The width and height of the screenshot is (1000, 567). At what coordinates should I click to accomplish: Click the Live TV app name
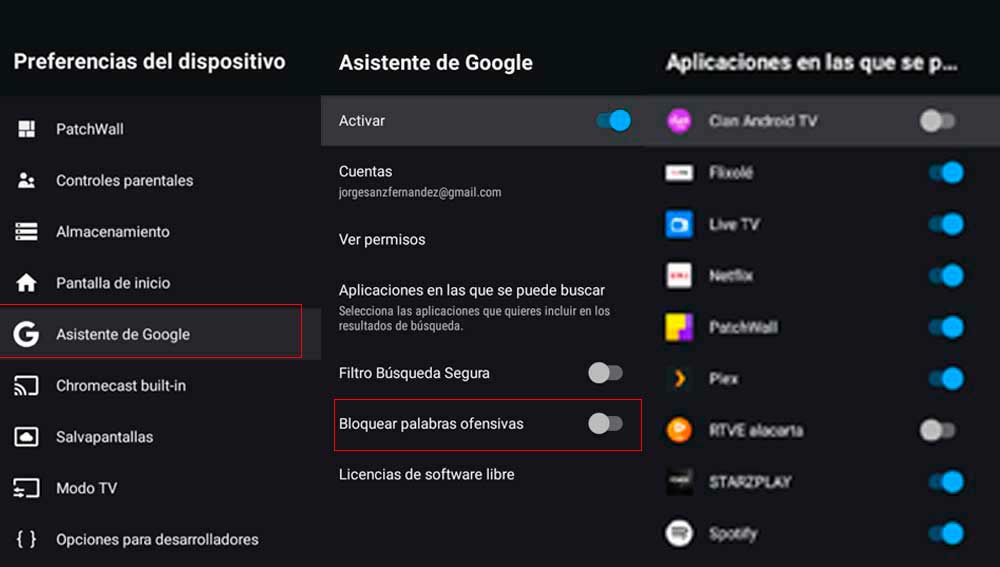(734, 225)
